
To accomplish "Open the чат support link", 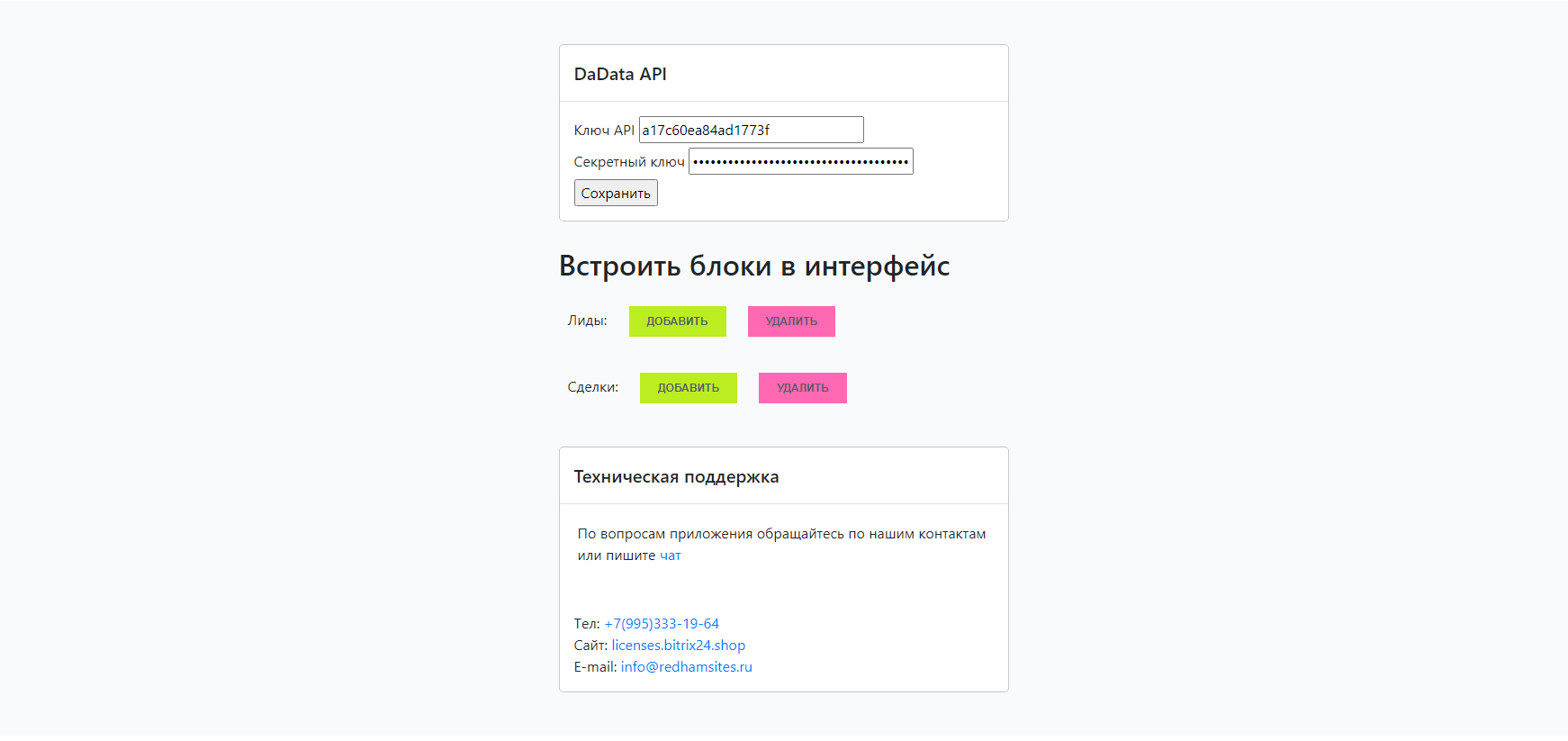I will [670, 556].
